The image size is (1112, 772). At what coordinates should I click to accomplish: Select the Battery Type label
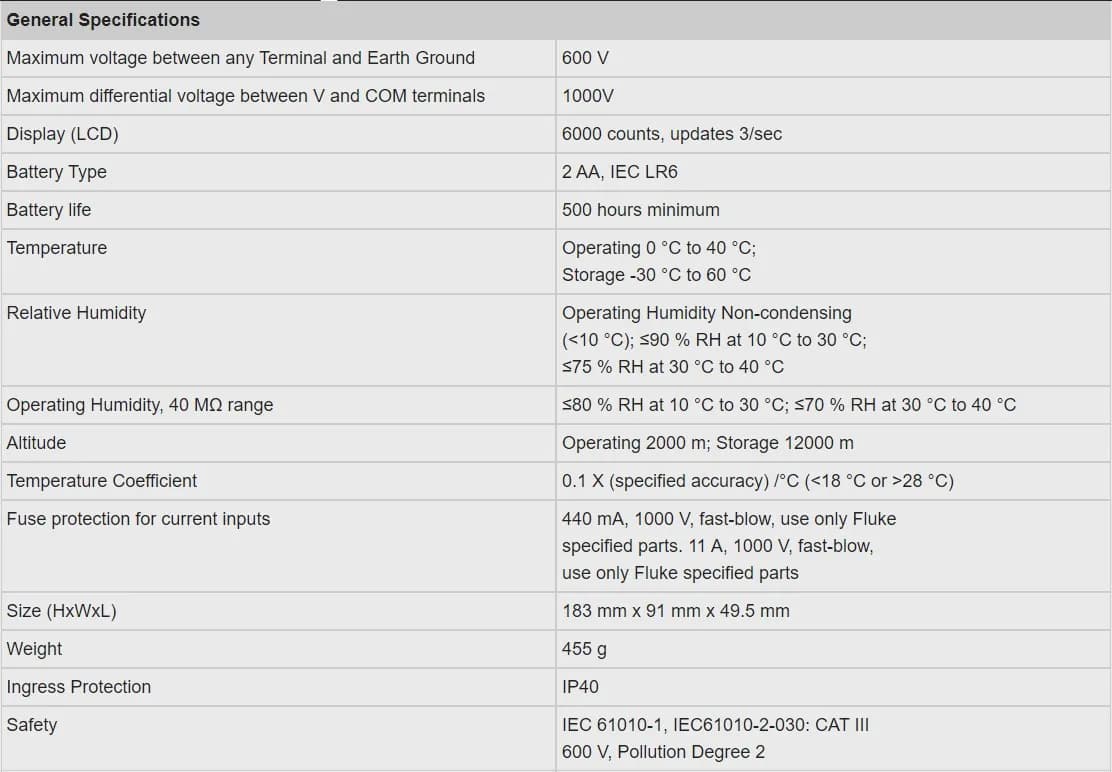coord(56,172)
